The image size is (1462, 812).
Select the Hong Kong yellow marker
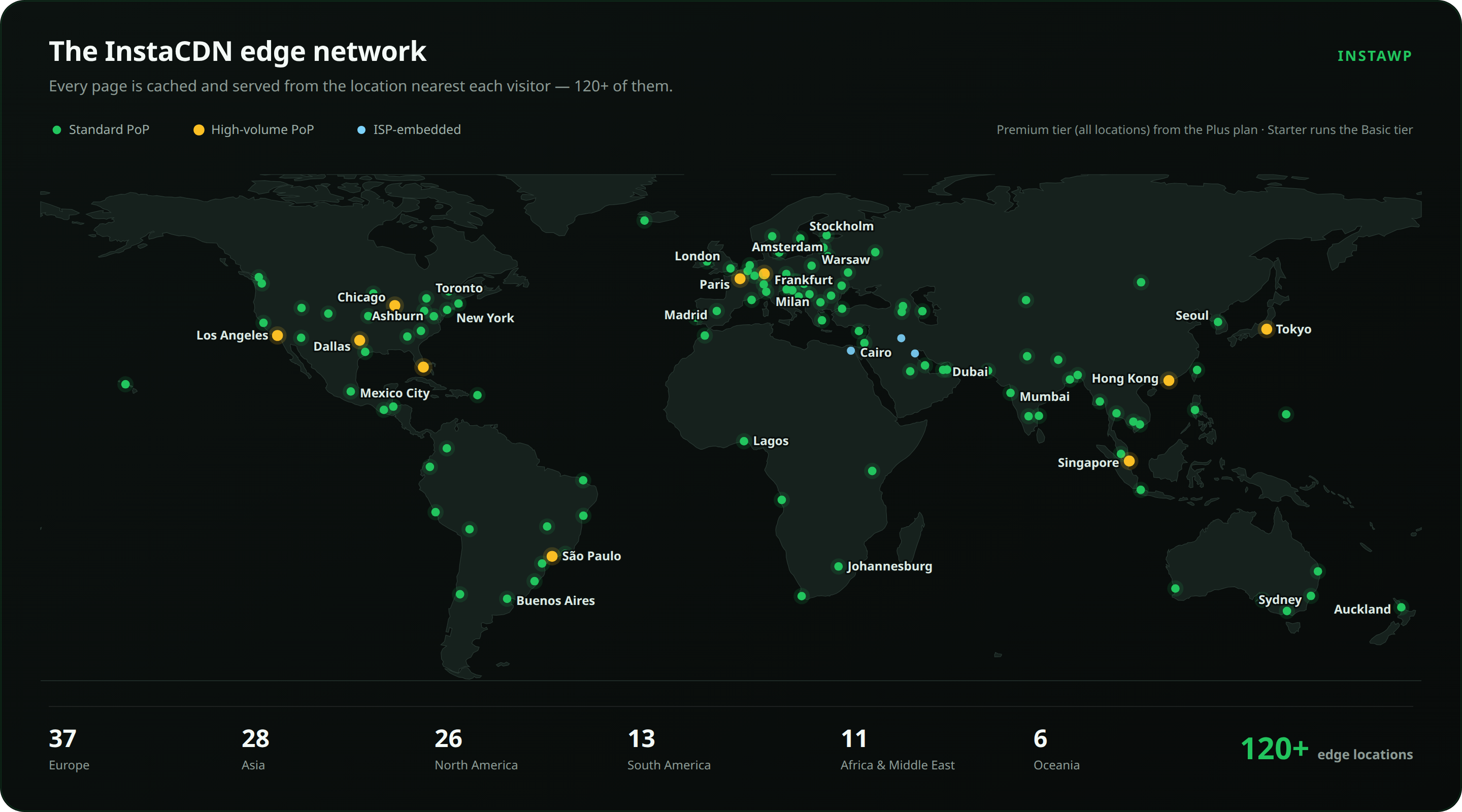[x=1169, y=380]
